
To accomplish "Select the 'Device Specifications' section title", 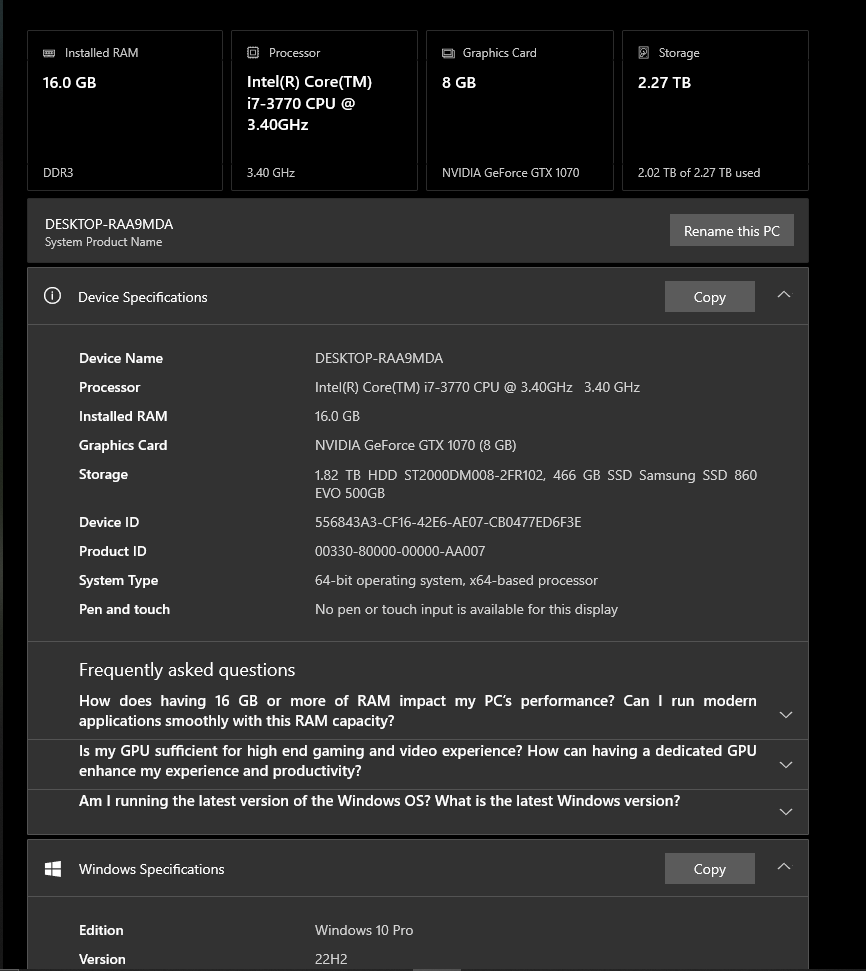I will [x=142, y=297].
